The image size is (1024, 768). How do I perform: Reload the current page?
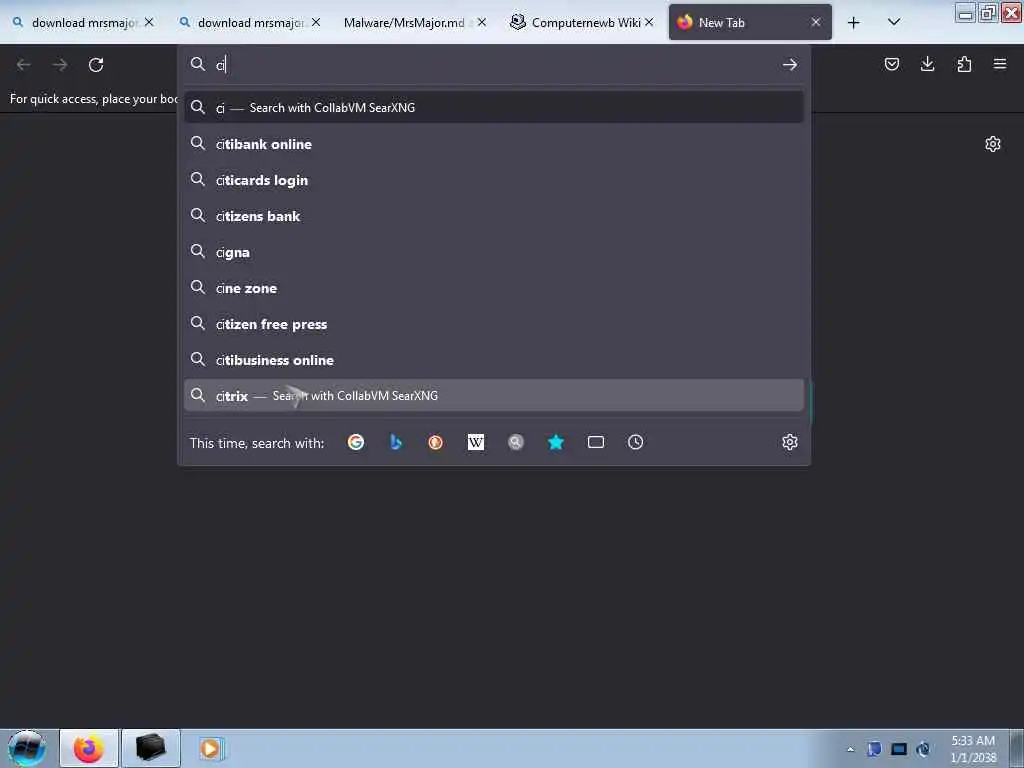(x=96, y=65)
